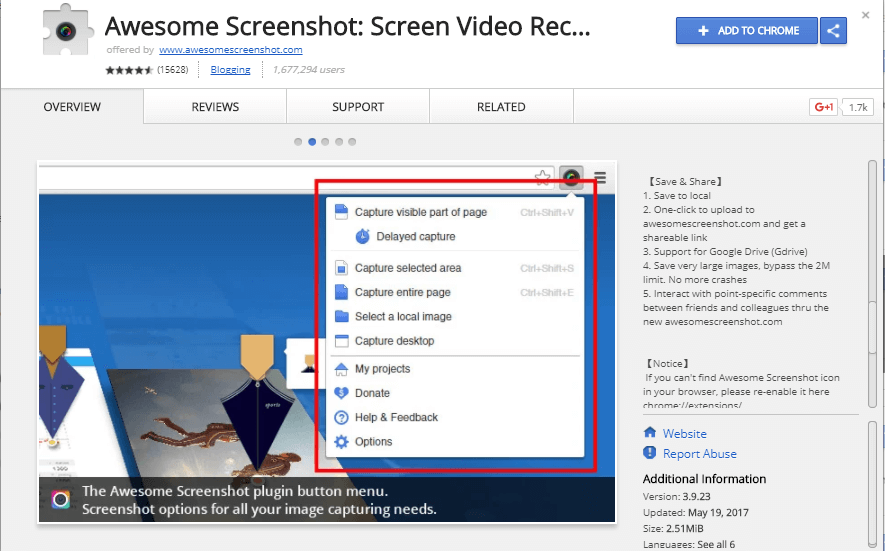Screen dimensions: 885x551
Task: Close the extension details dialog
Action: coord(865,15)
